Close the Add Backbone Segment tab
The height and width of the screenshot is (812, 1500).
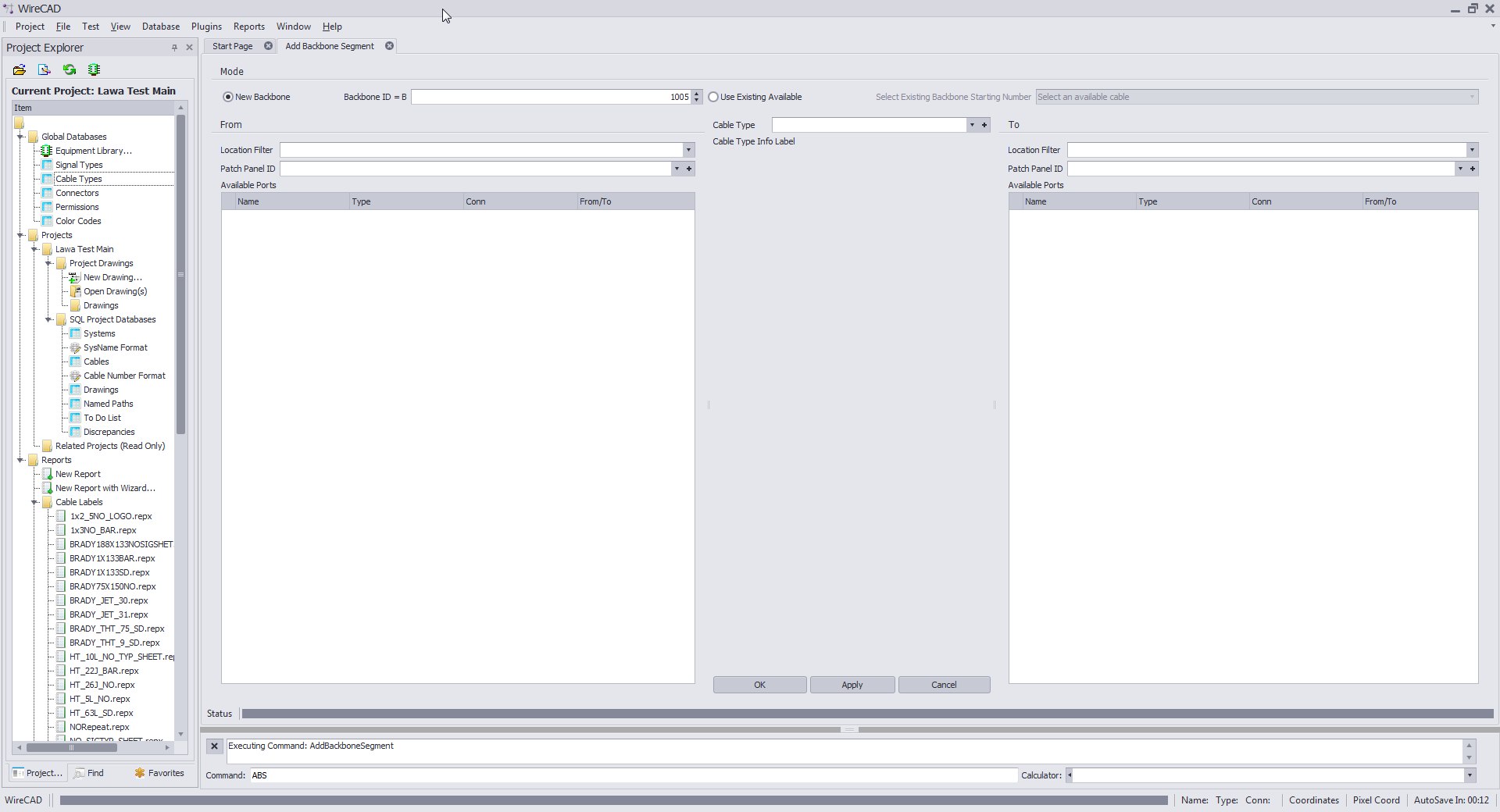(389, 46)
